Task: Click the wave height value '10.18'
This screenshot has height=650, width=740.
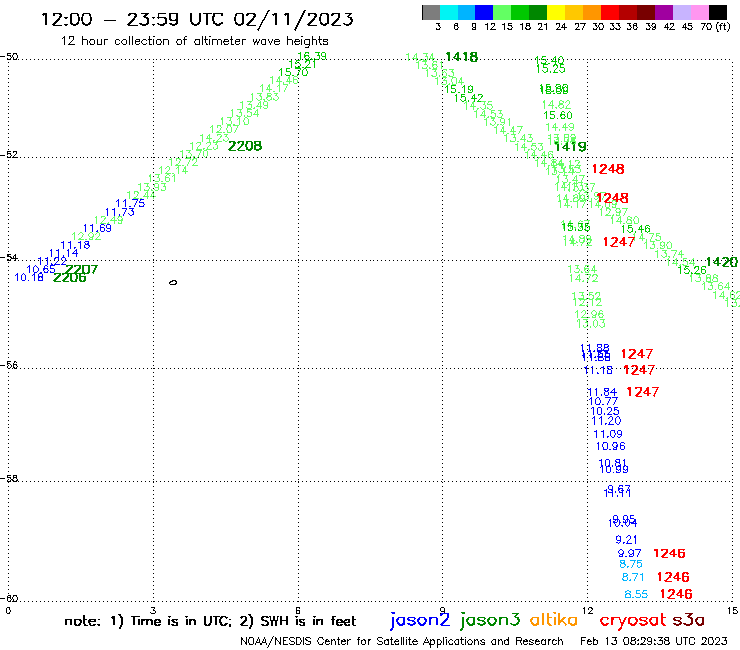Action: (29, 278)
